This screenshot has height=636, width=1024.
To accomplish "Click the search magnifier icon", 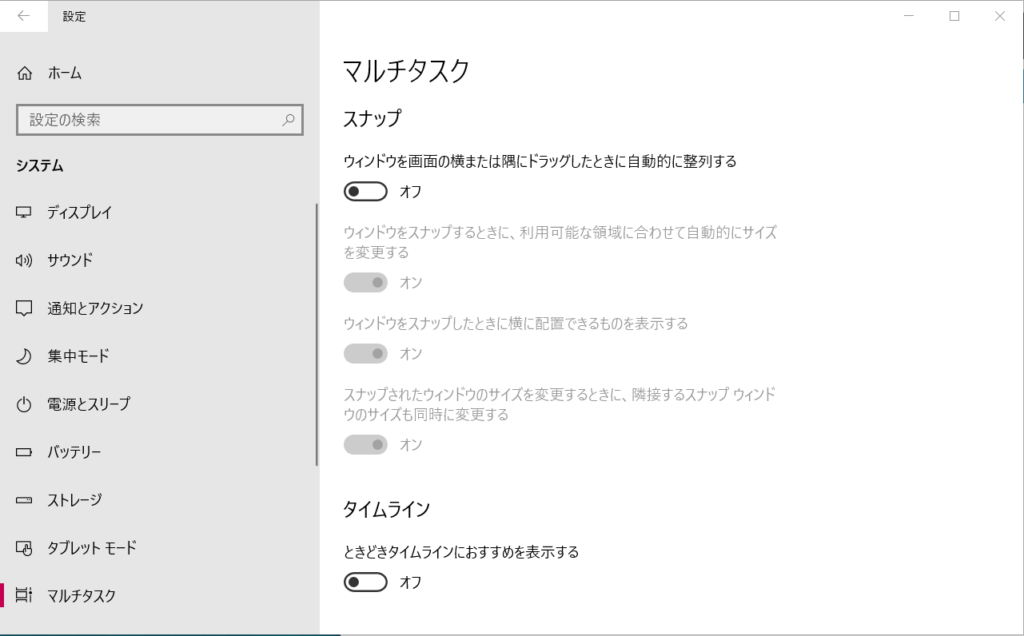I will tap(288, 119).
